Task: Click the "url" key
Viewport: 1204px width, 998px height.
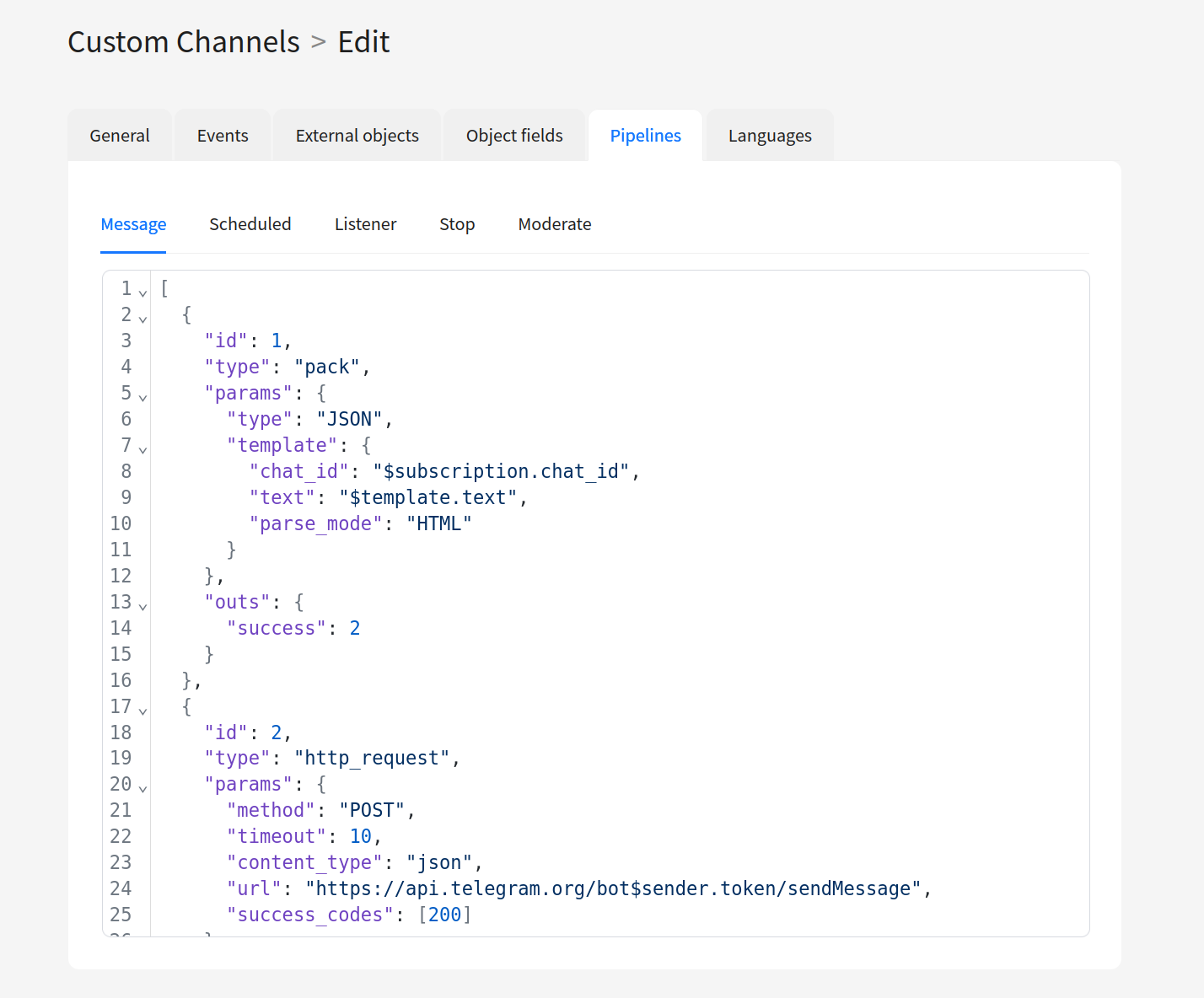Action: pos(255,888)
